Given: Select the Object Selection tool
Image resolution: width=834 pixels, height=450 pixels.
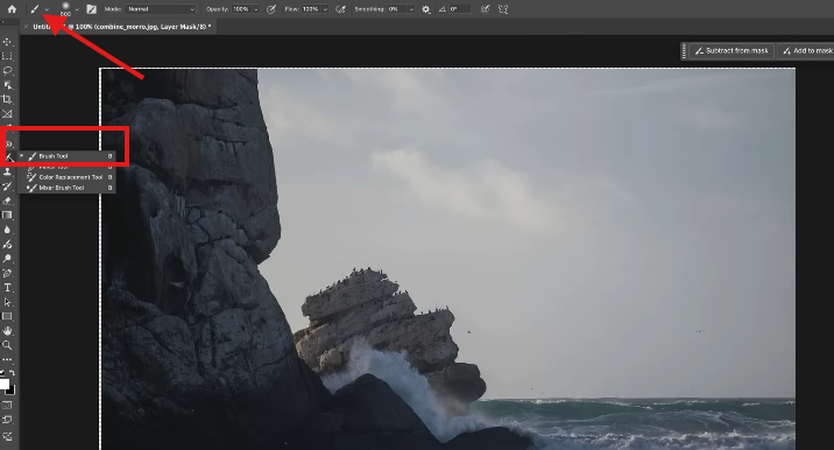Looking at the screenshot, I should click(x=7, y=85).
